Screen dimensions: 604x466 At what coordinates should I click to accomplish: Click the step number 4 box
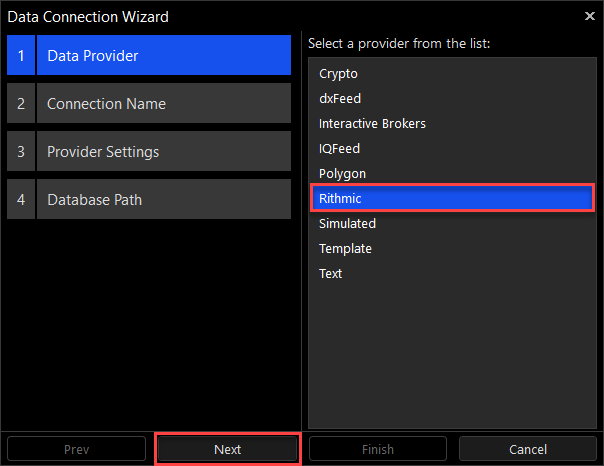[x=20, y=200]
